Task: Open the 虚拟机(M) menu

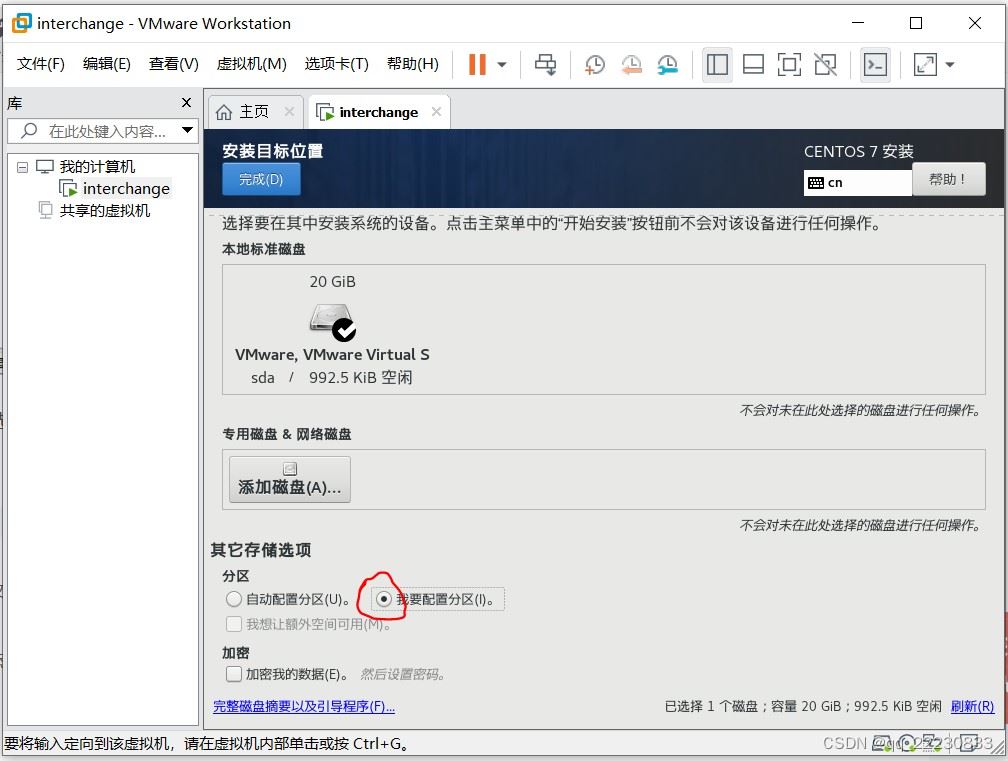Action: tap(251, 64)
